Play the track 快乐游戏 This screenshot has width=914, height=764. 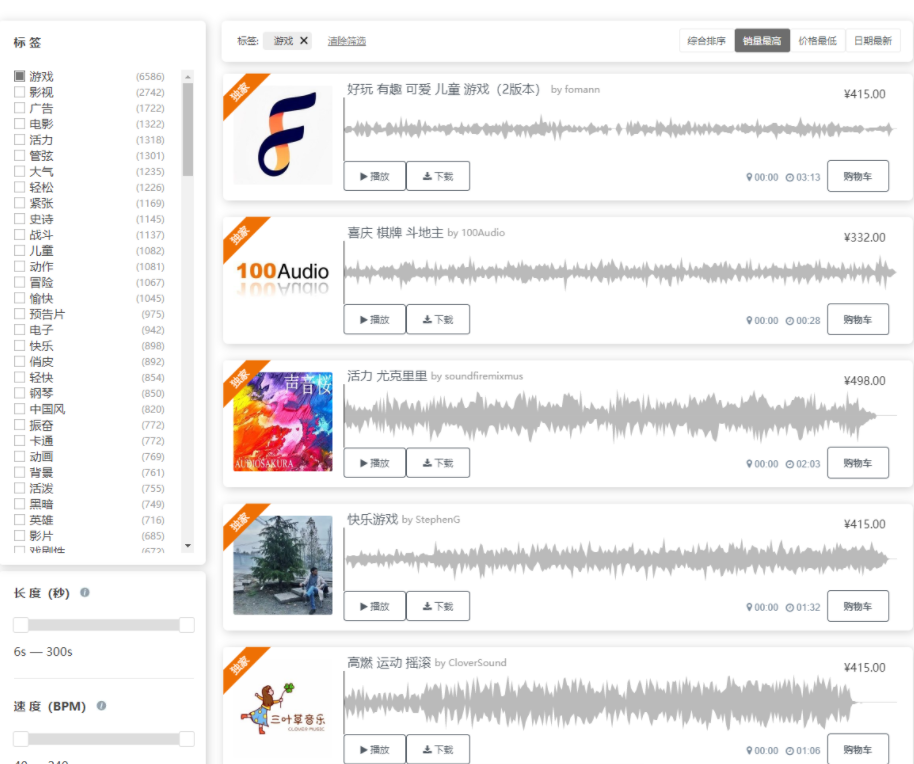point(374,606)
